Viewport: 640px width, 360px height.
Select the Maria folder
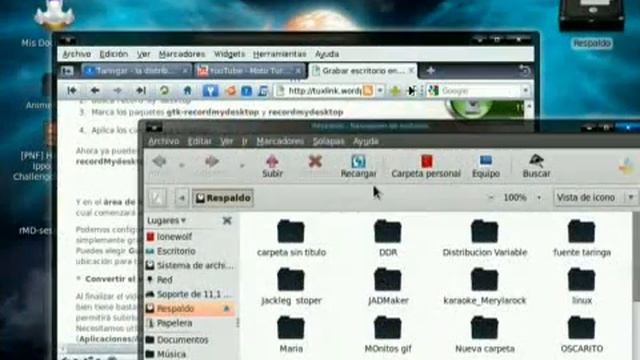(291, 334)
